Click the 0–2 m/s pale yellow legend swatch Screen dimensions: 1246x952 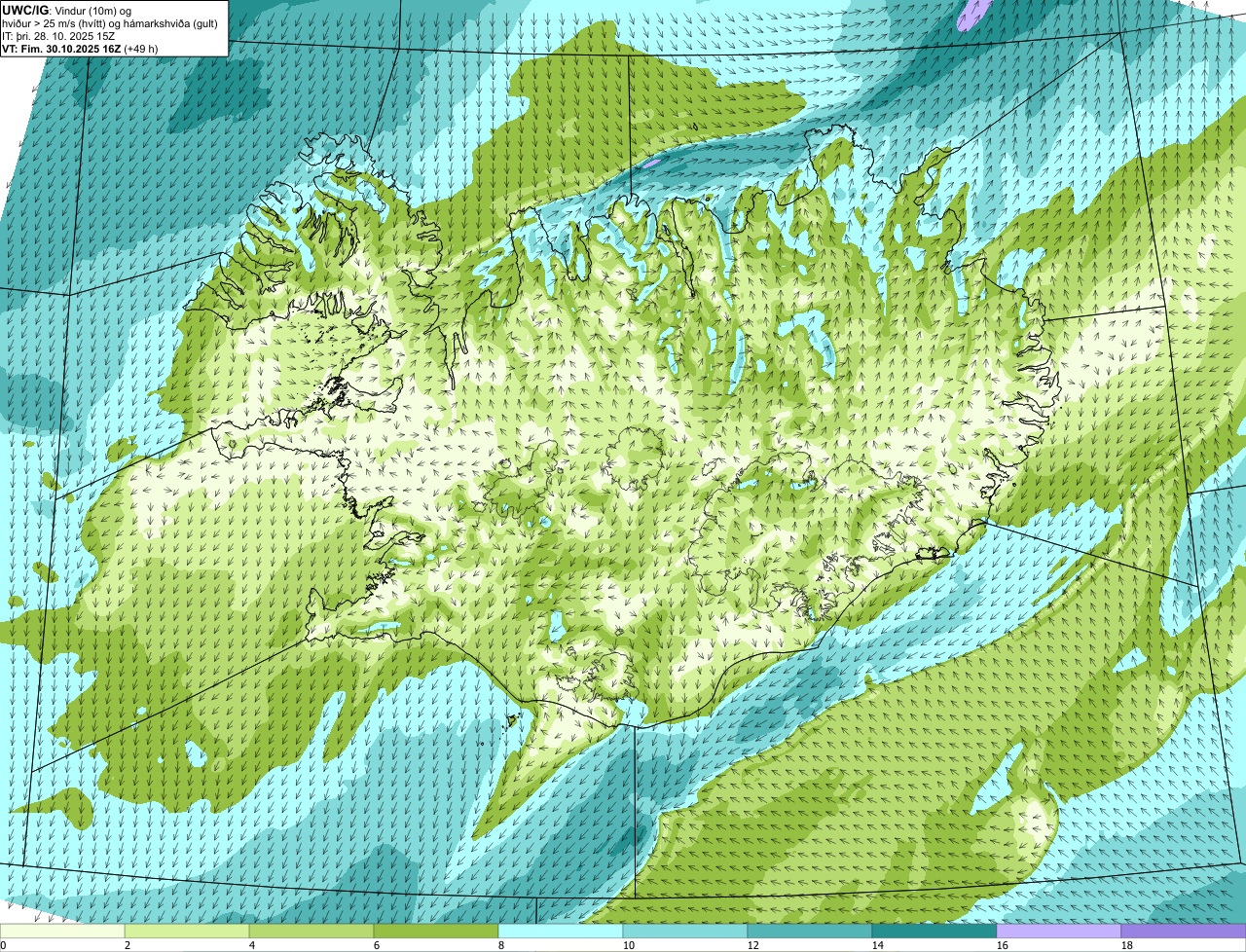[62, 932]
